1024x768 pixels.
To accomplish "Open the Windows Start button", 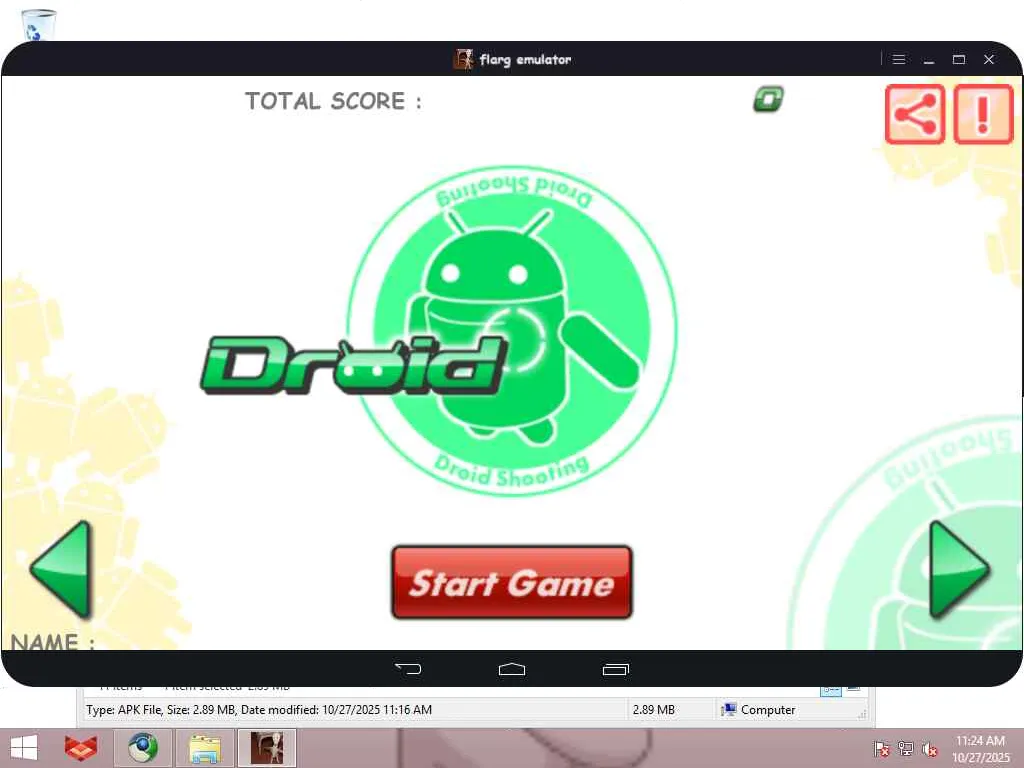I will (24, 748).
